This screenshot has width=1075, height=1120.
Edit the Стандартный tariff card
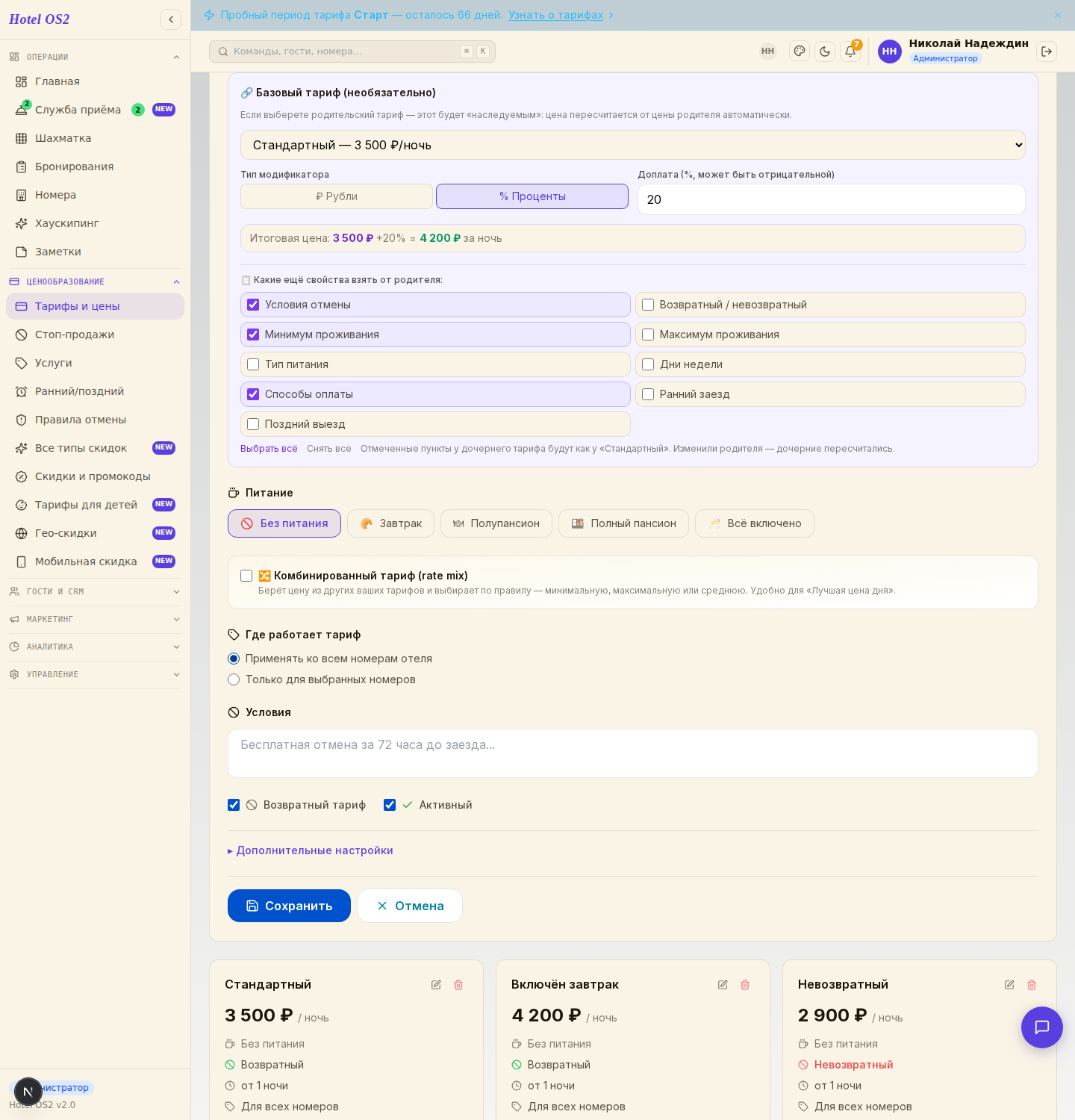pyautogui.click(x=436, y=985)
